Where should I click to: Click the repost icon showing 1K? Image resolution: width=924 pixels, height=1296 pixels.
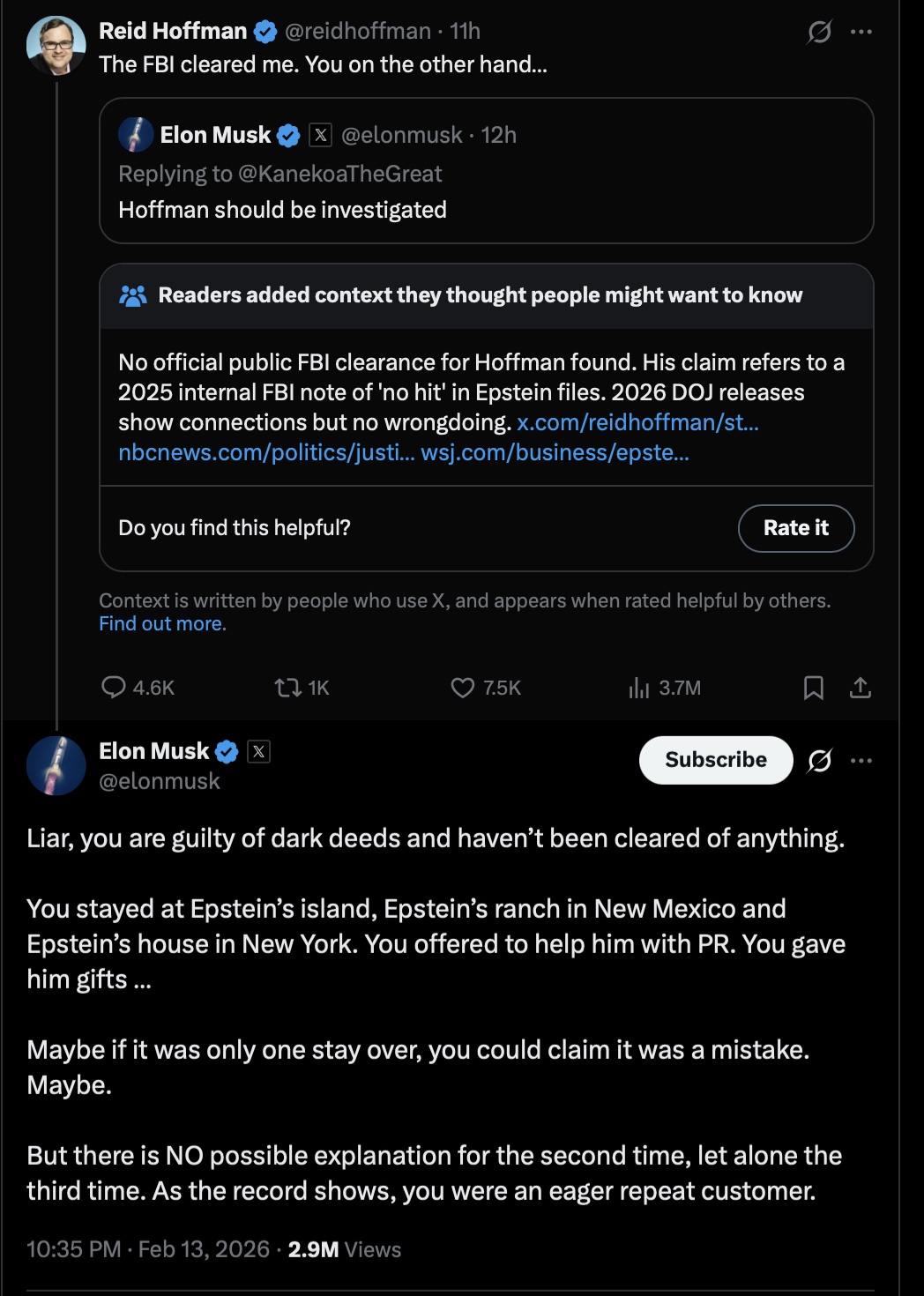287,687
